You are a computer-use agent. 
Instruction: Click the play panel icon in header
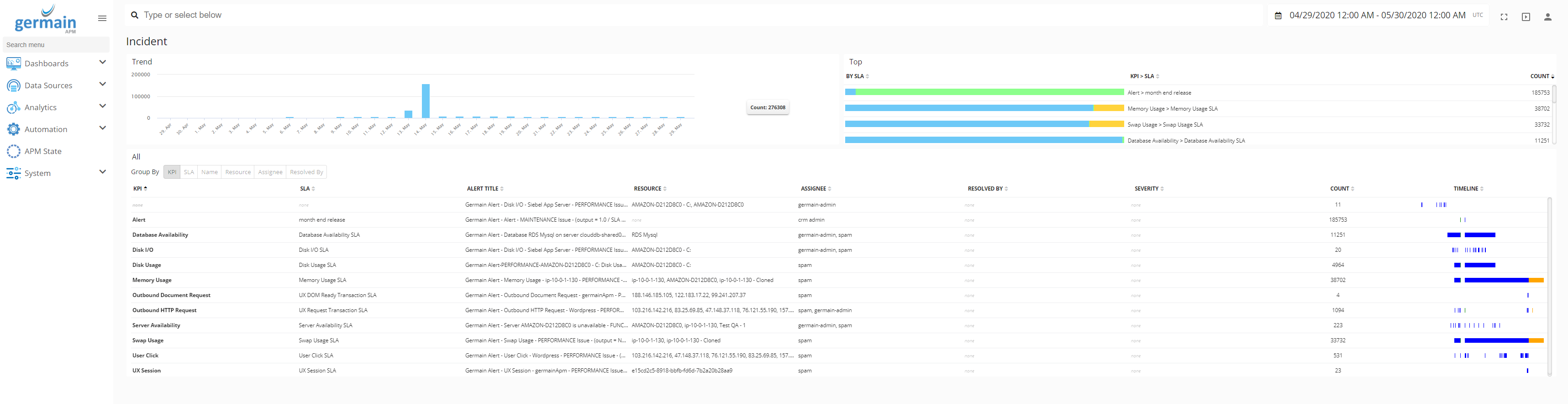[x=1526, y=17]
